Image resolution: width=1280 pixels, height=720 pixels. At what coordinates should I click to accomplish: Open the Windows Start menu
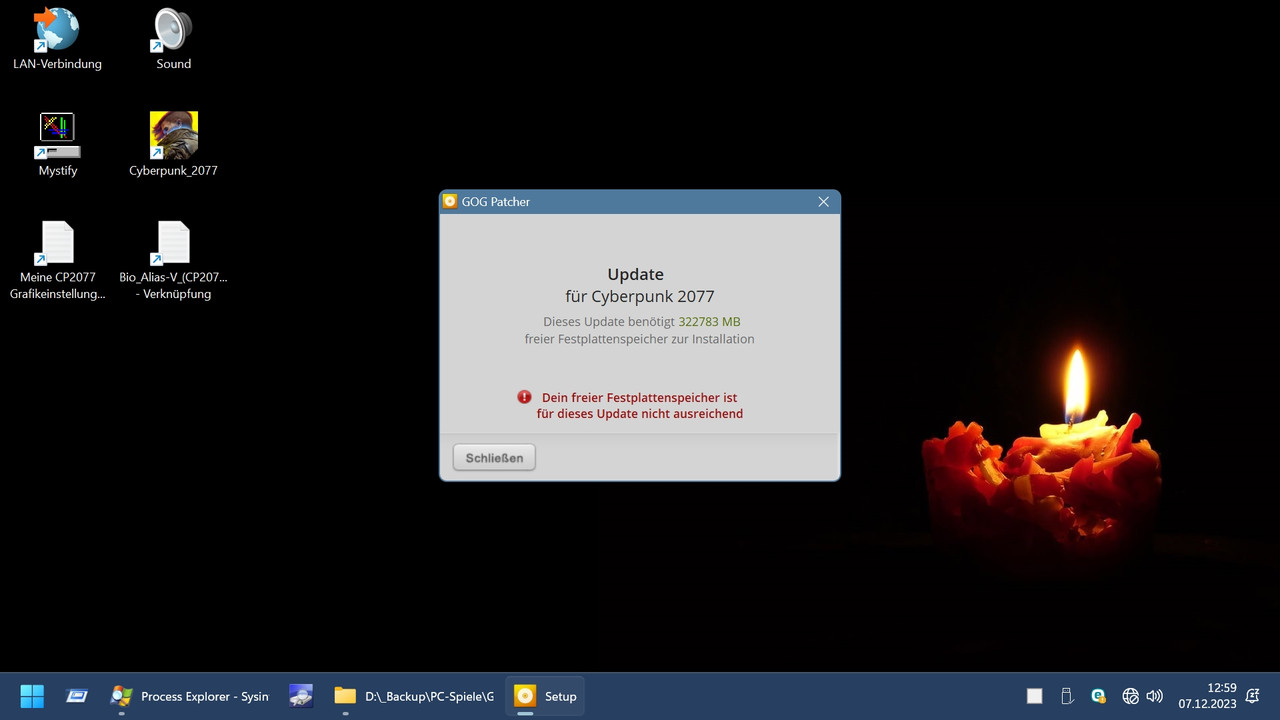[32, 696]
